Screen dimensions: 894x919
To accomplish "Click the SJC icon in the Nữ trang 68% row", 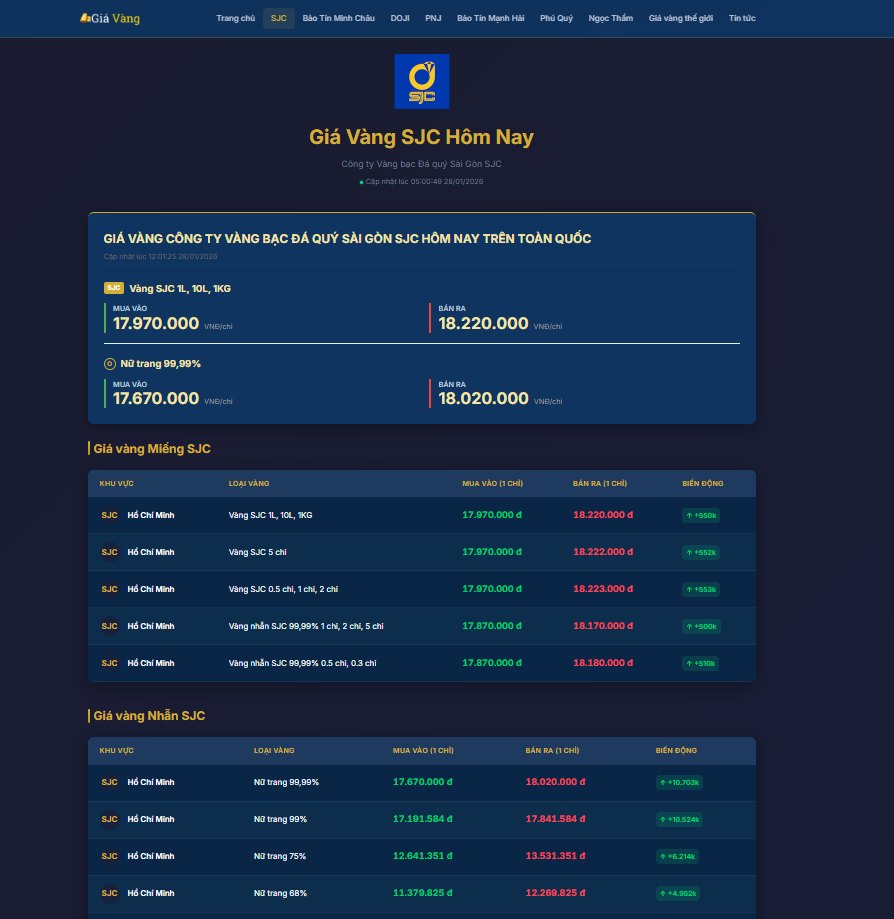I will pyautogui.click(x=109, y=893).
